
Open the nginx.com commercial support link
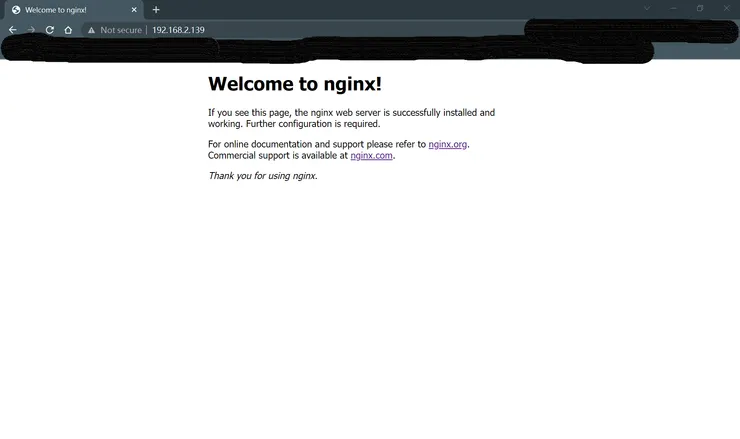pyautogui.click(x=371, y=155)
